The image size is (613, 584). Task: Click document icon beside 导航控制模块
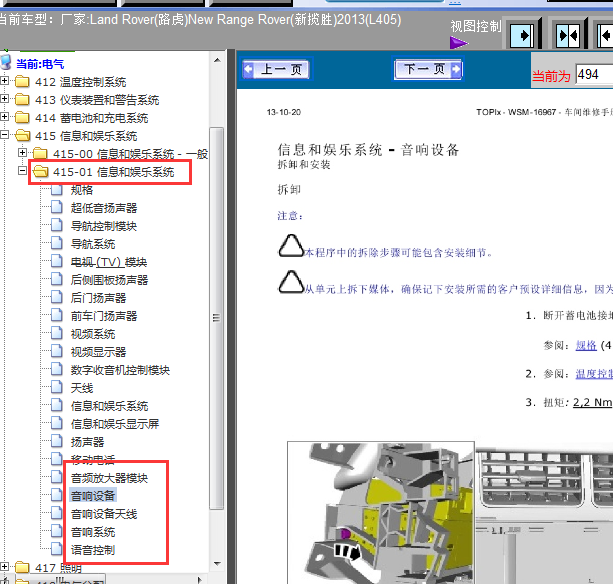[57, 224]
